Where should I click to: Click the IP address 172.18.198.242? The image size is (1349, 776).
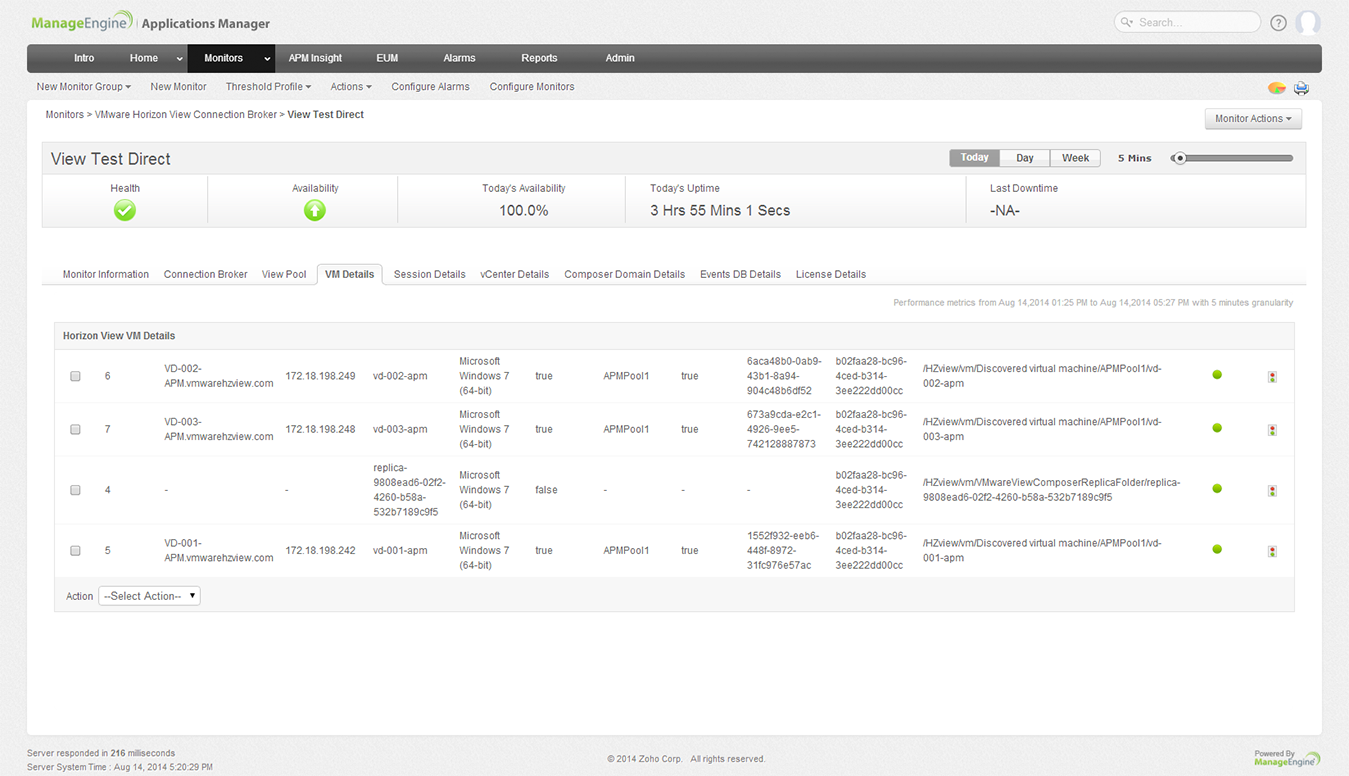click(321, 550)
